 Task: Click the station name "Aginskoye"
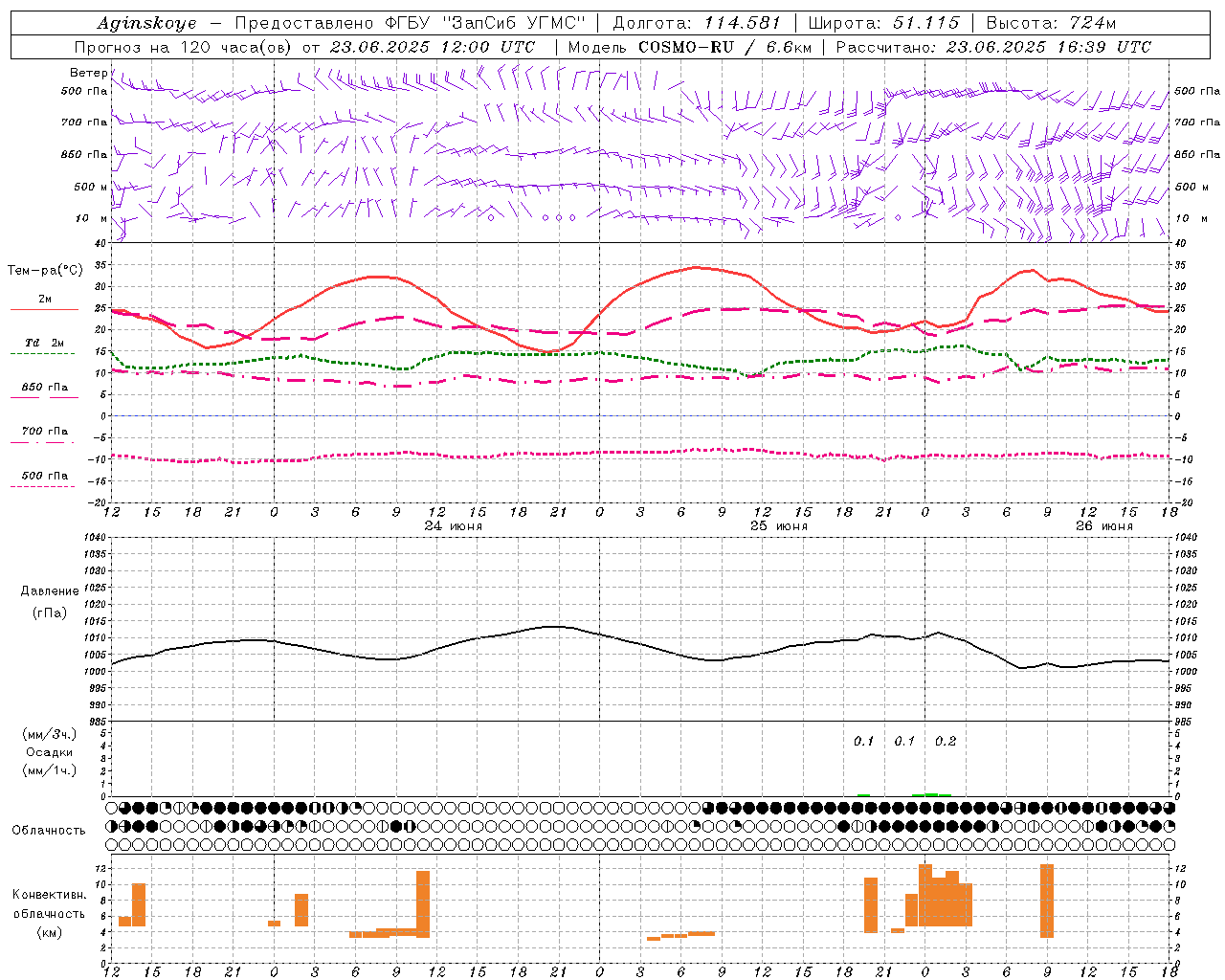(x=147, y=23)
